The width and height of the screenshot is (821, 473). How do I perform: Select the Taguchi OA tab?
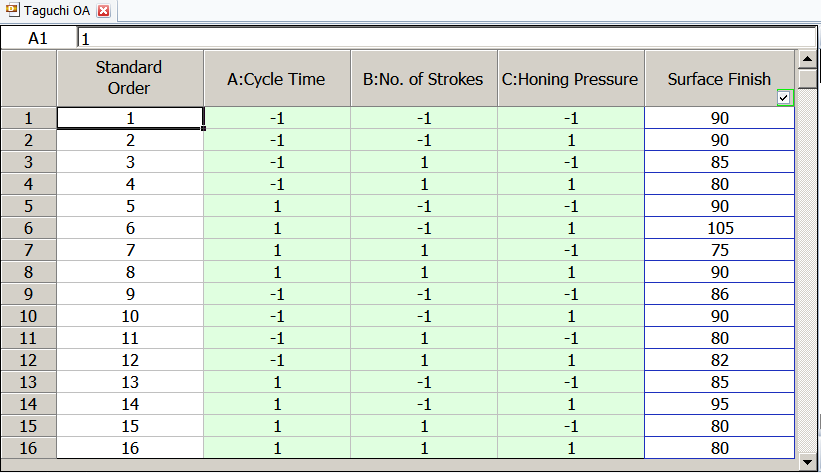(59, 10)
